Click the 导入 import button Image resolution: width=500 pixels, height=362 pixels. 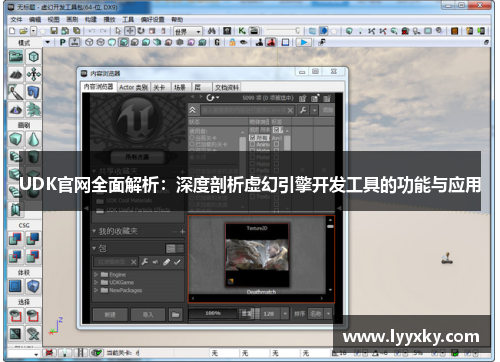pyautogui.click(x=148, y=314)
